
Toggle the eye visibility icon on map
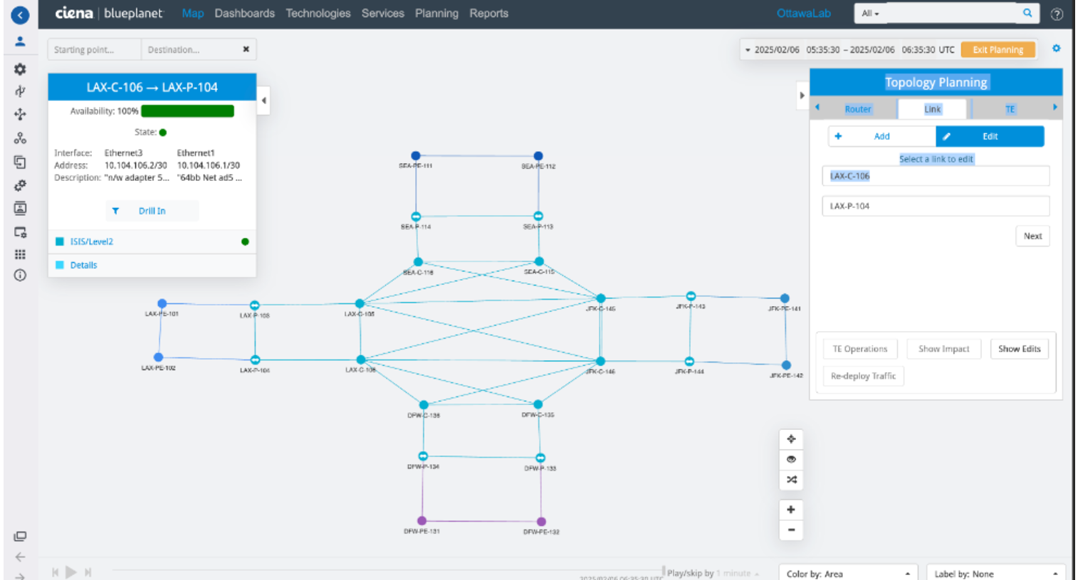pyautogui.click(x=791, y=460)
